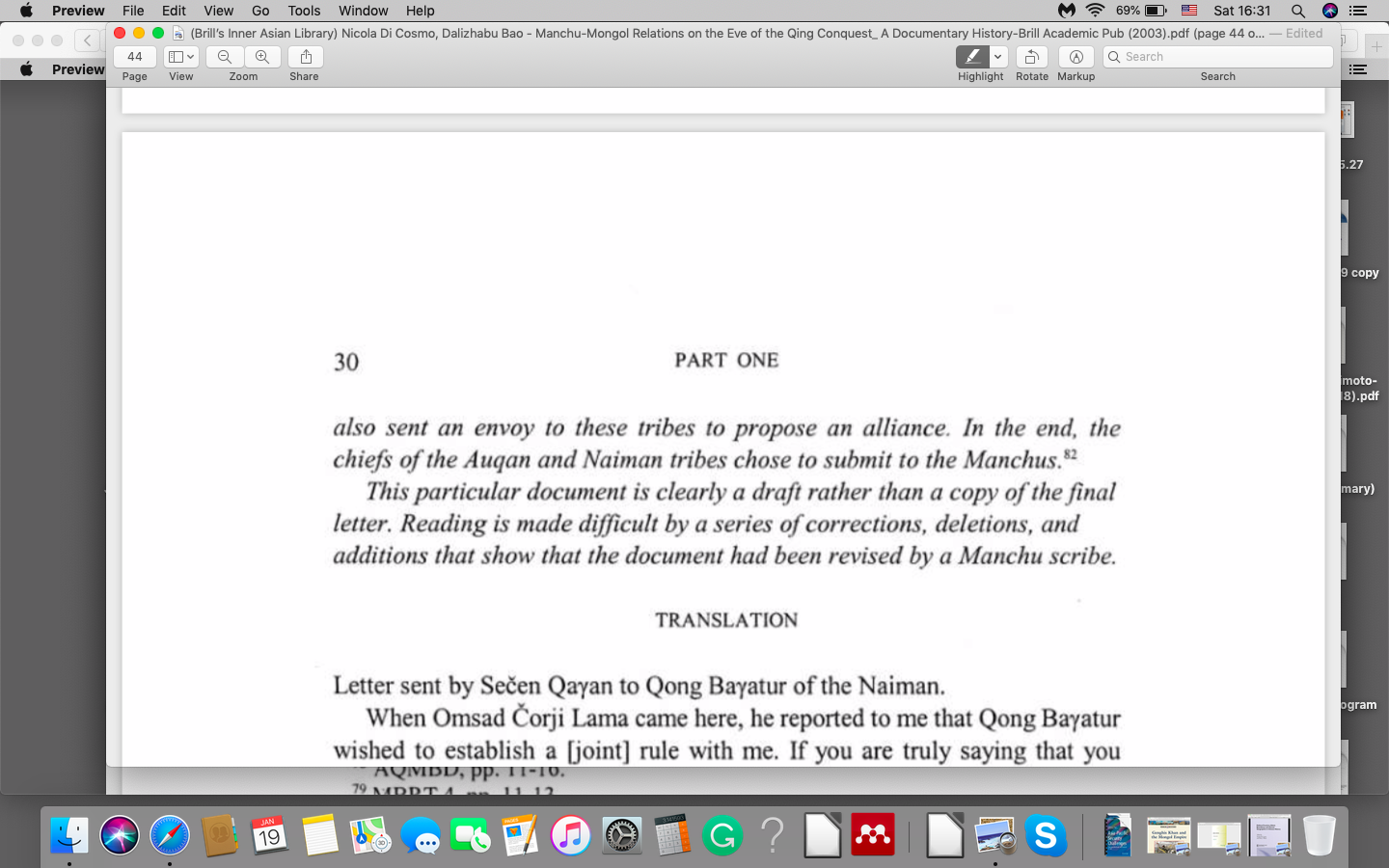Open the Go menu
This screenshot has width=1389, height=868.
[x=260, y=11]
